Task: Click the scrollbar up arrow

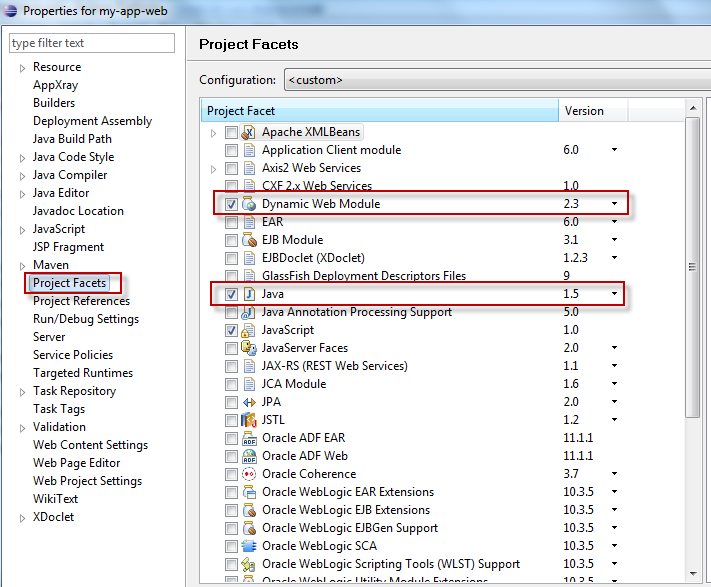Action: (x=692, y=108)
